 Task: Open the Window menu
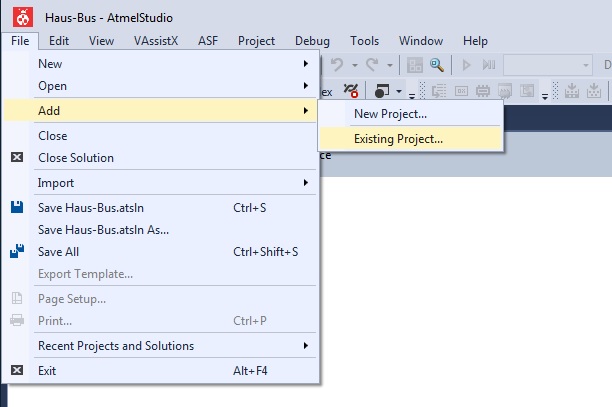[421, 41]
